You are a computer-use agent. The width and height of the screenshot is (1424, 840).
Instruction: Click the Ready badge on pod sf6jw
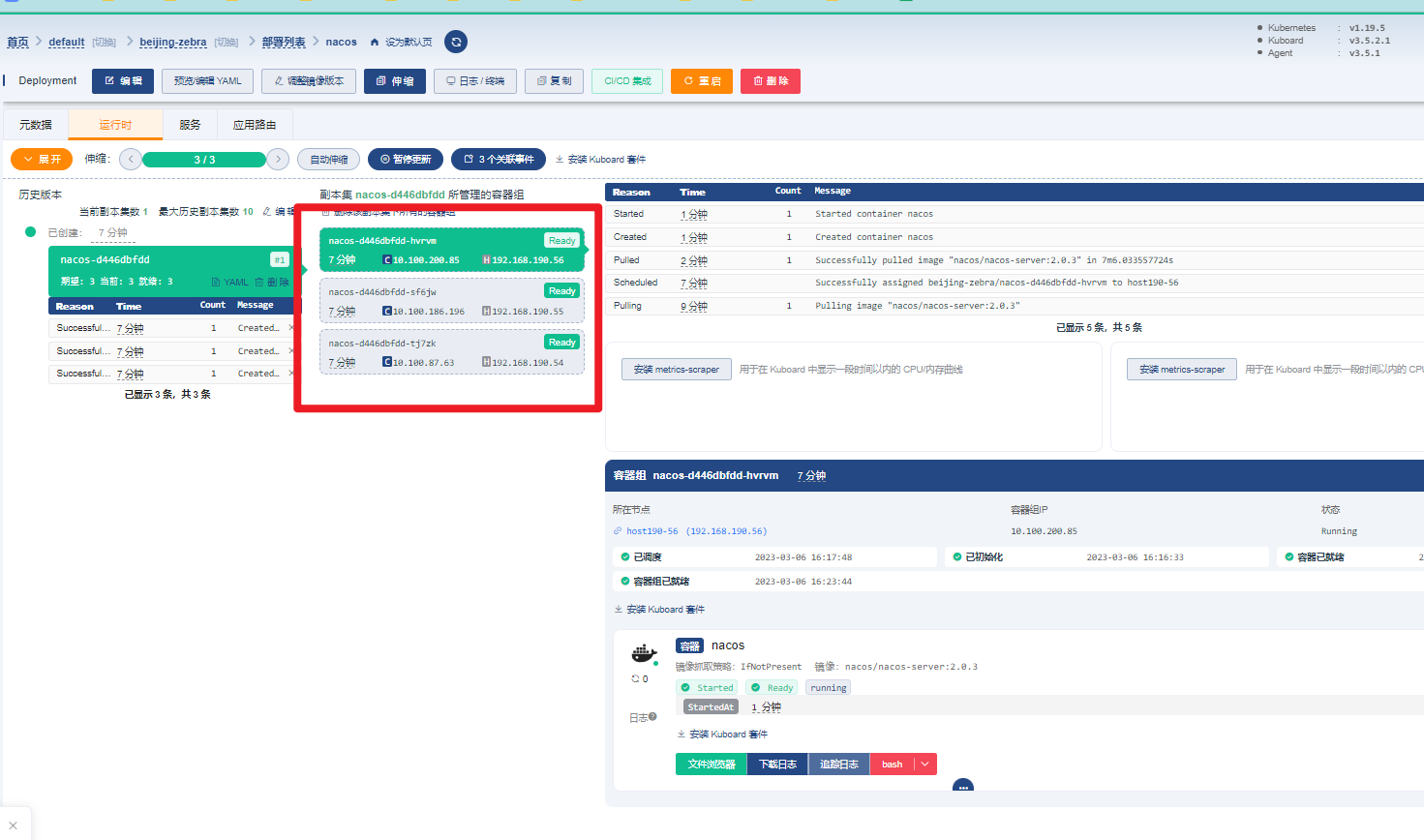click(x=561, y=291)
